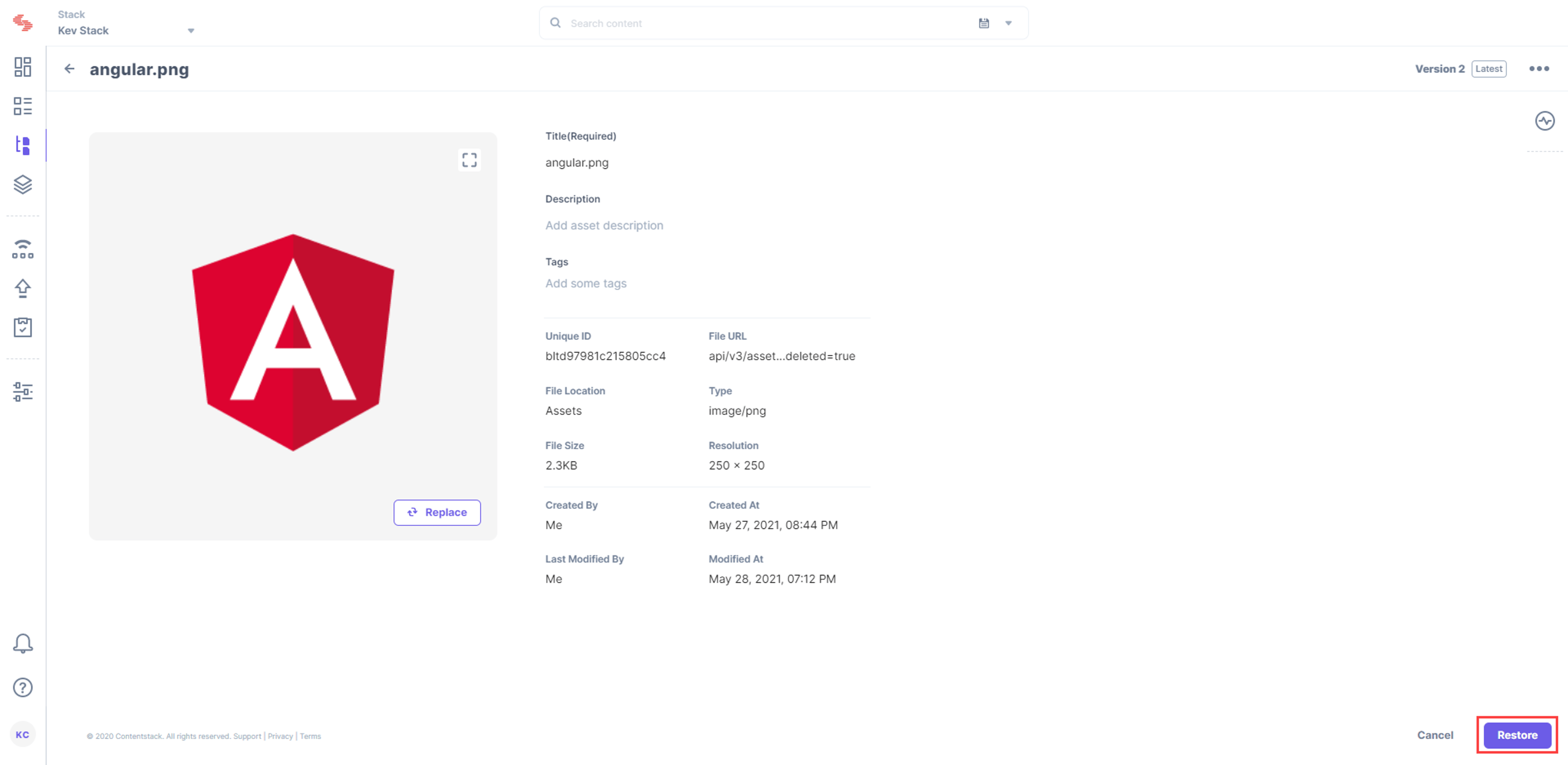Expand the search options dropdown arrow

pos(1009,23)
